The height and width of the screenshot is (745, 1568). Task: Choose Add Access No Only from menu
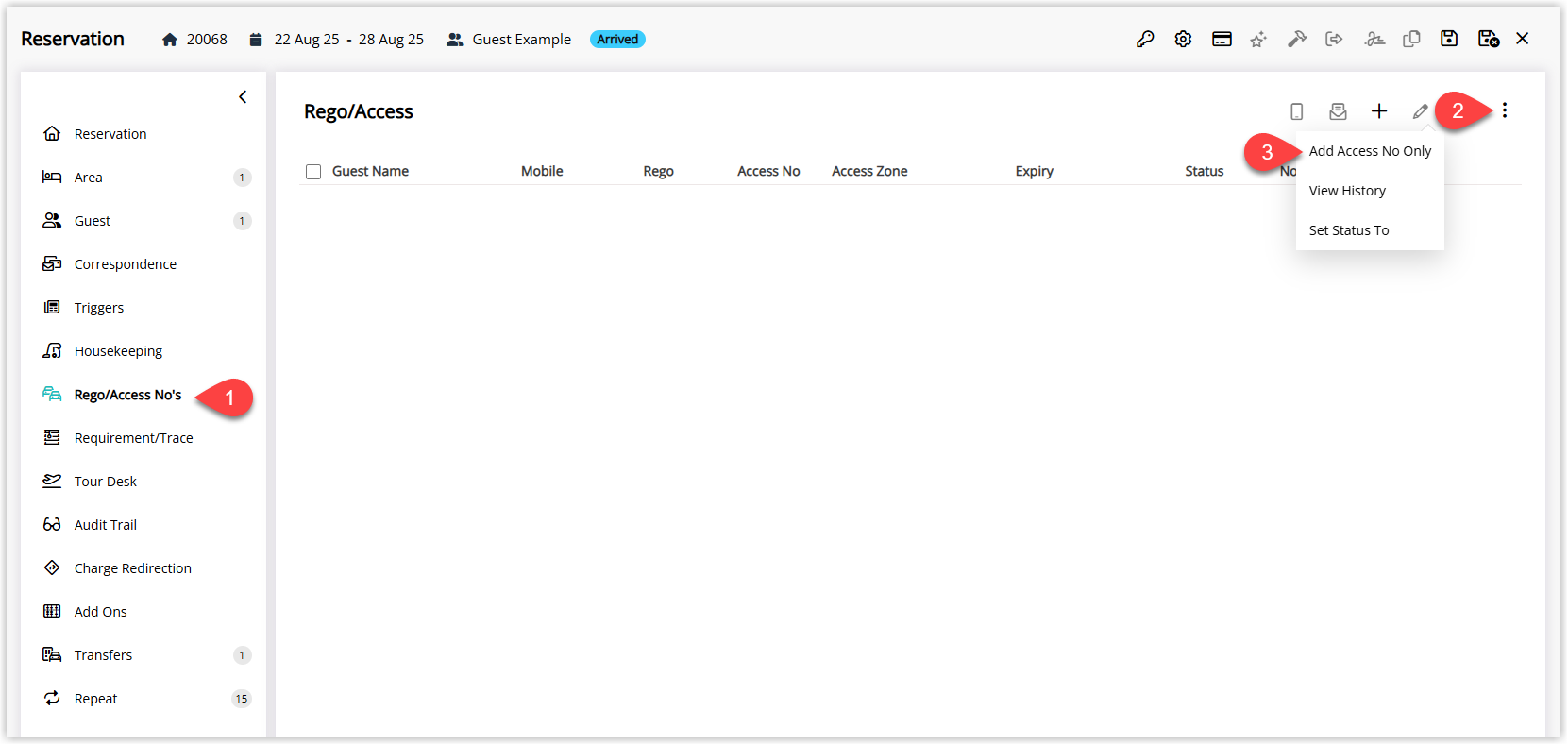[x=1370, y=151]
